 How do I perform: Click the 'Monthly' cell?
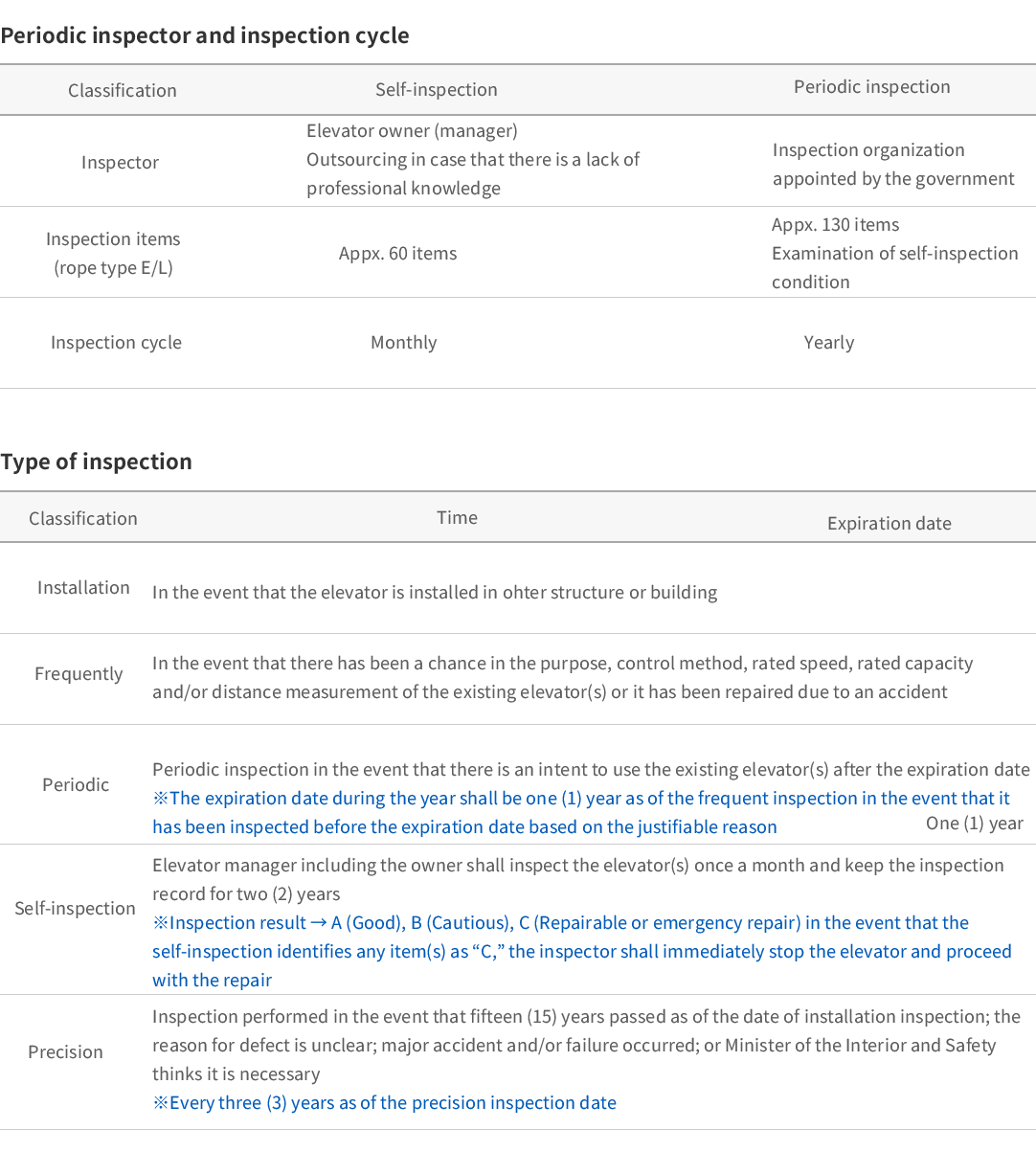[x=404, y=343]
